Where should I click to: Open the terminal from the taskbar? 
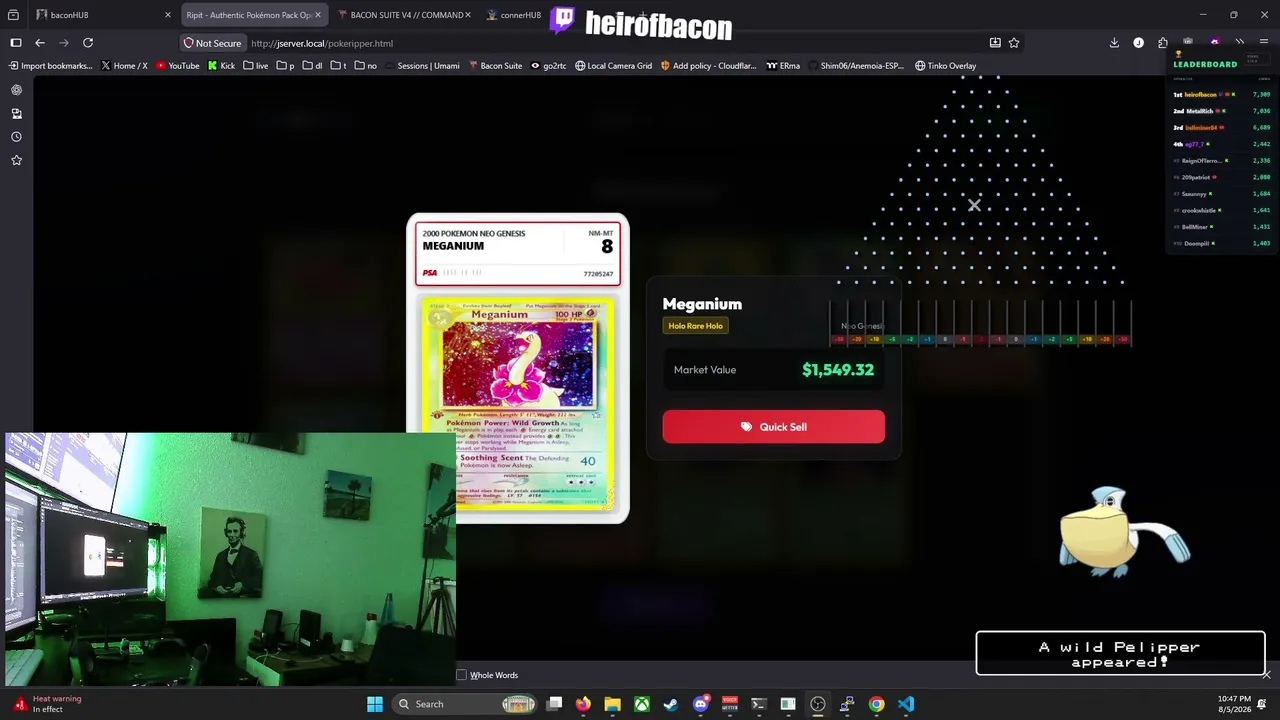pos(759,704)
